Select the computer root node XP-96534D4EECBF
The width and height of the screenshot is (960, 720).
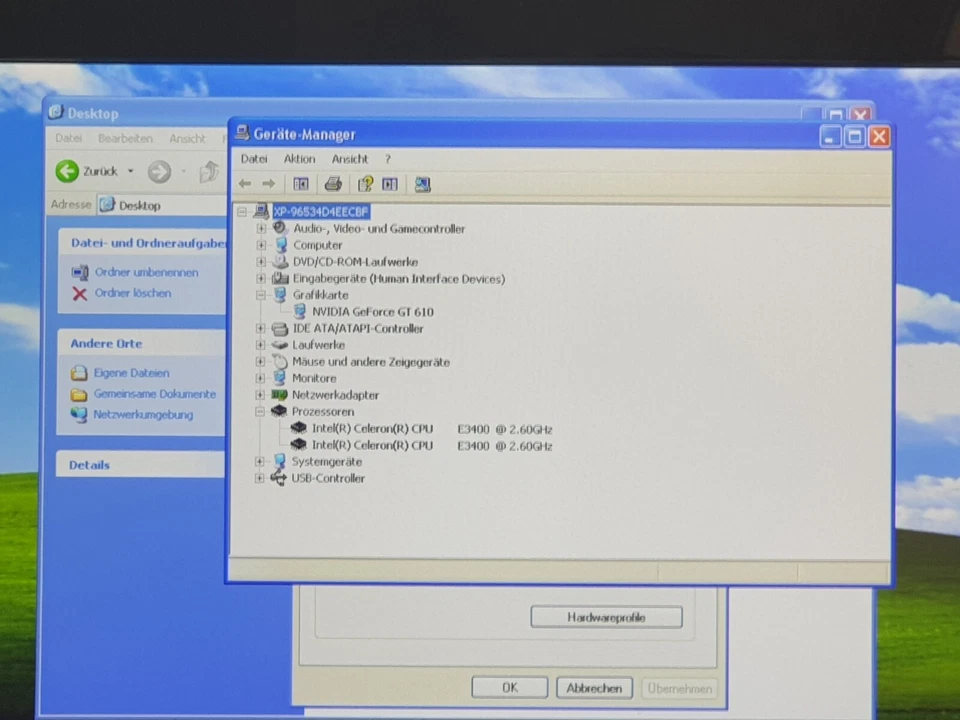(321, 212)
